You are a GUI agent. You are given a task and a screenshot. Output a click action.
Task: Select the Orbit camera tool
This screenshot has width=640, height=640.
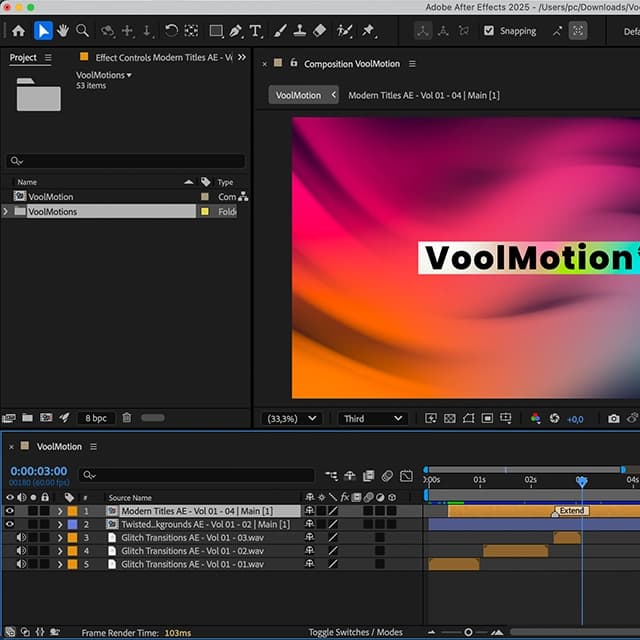(x=107, y=31)
